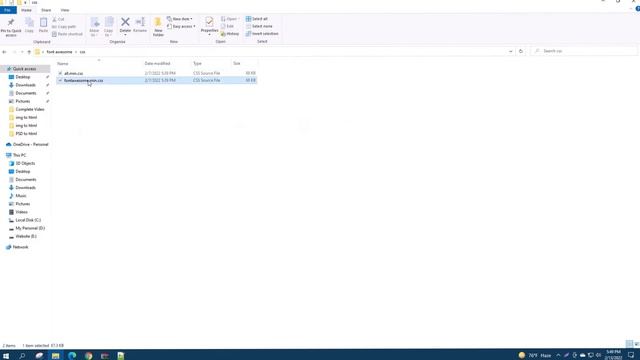The image size is (640, 360).
Task: Open the Windows Start menu
Action: 6,356
